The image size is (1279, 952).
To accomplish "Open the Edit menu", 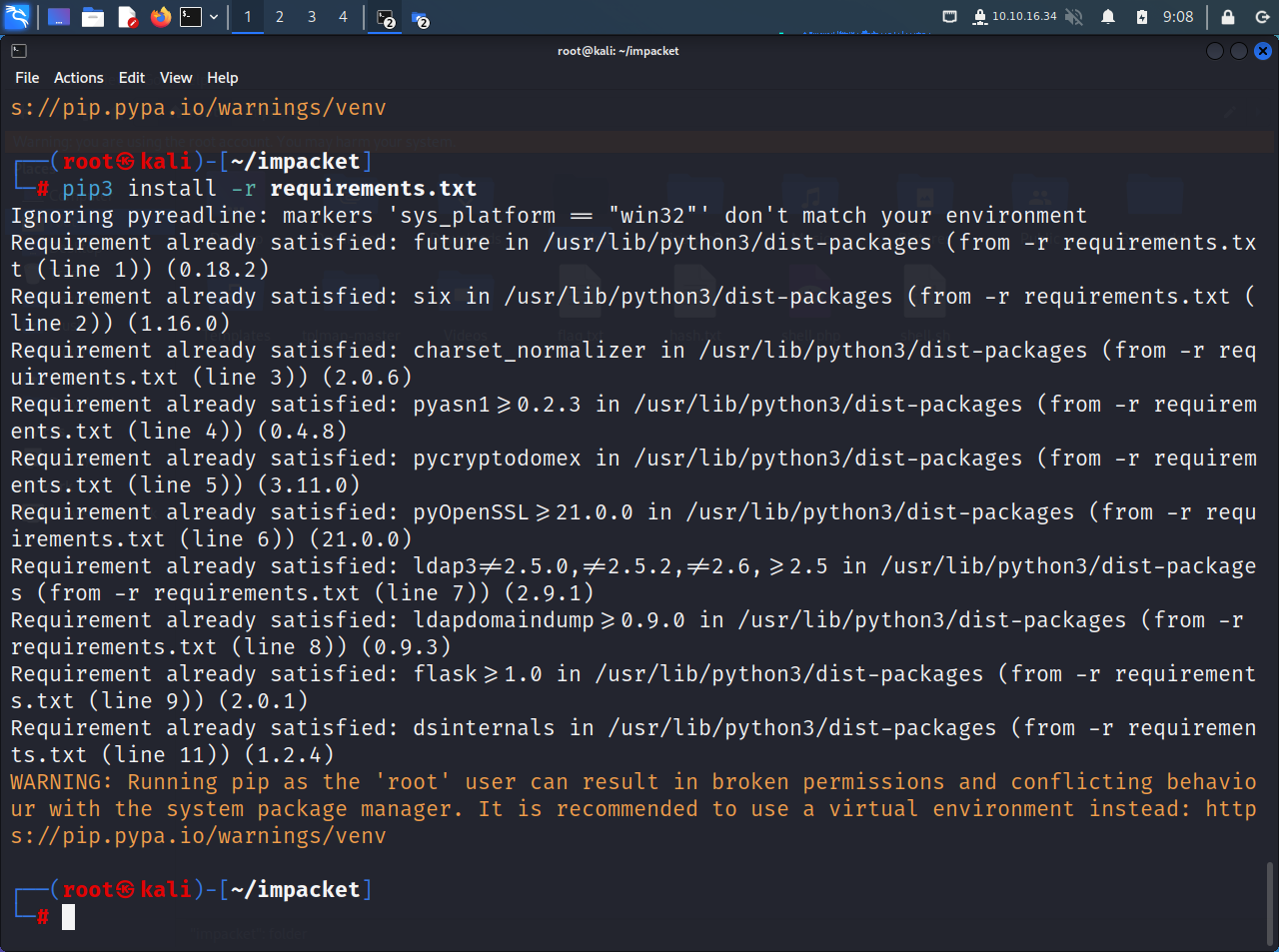I will pos(132,78).
